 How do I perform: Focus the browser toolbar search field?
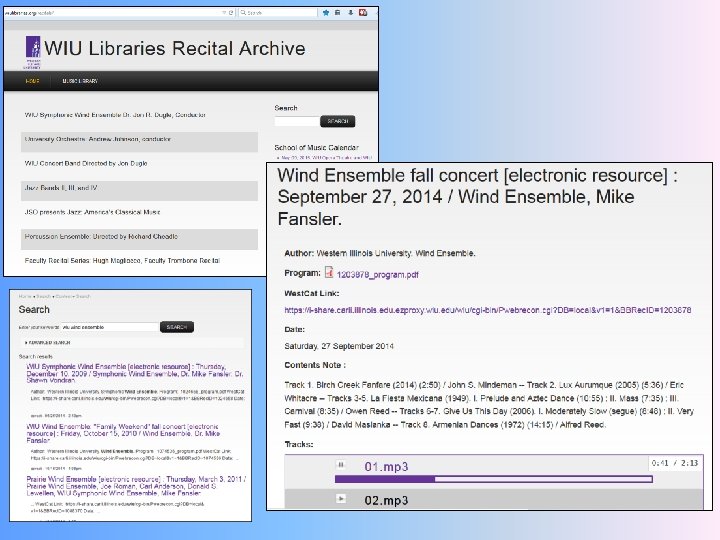278,12
